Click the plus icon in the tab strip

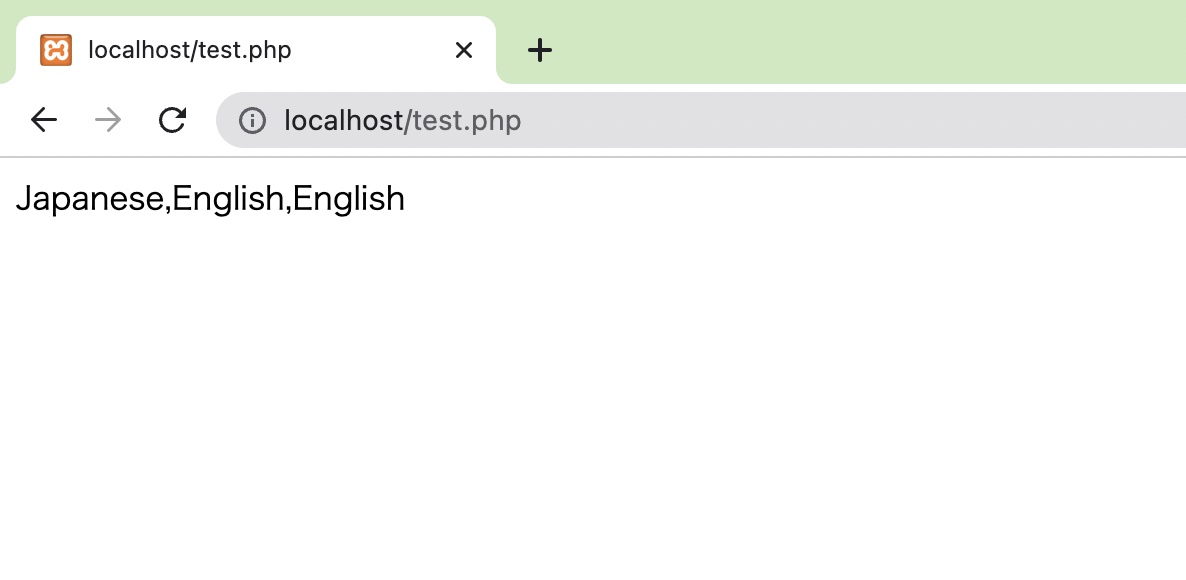pyautogui.click(x=540, y=49)
